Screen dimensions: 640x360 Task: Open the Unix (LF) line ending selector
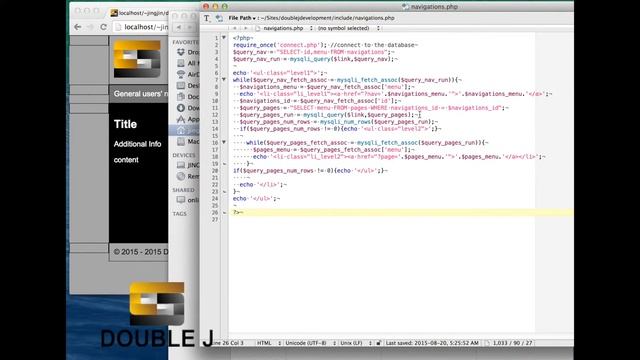pos(356,343)
